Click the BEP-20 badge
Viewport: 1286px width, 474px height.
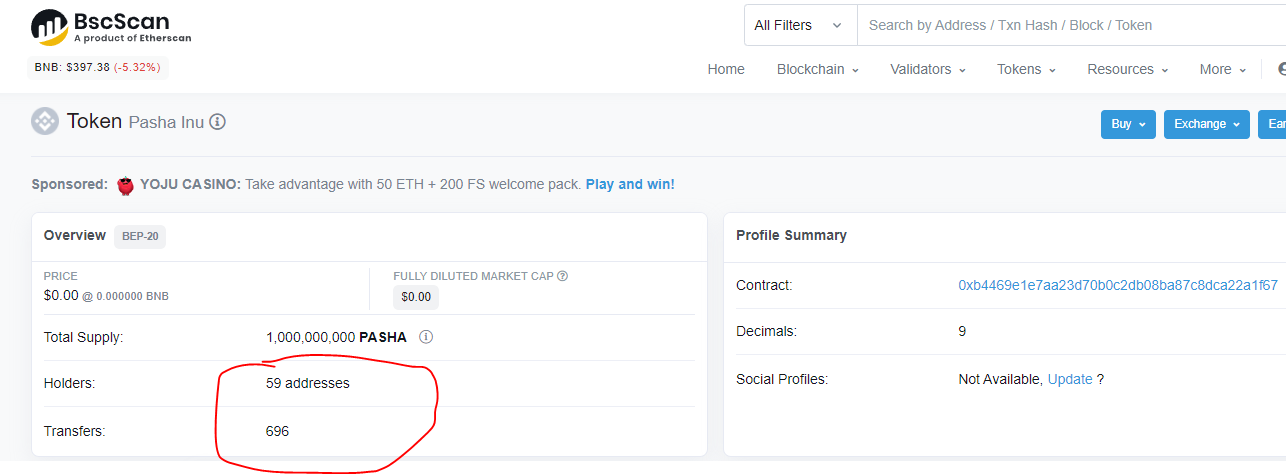pyautogui.click(x=140, y=236)
